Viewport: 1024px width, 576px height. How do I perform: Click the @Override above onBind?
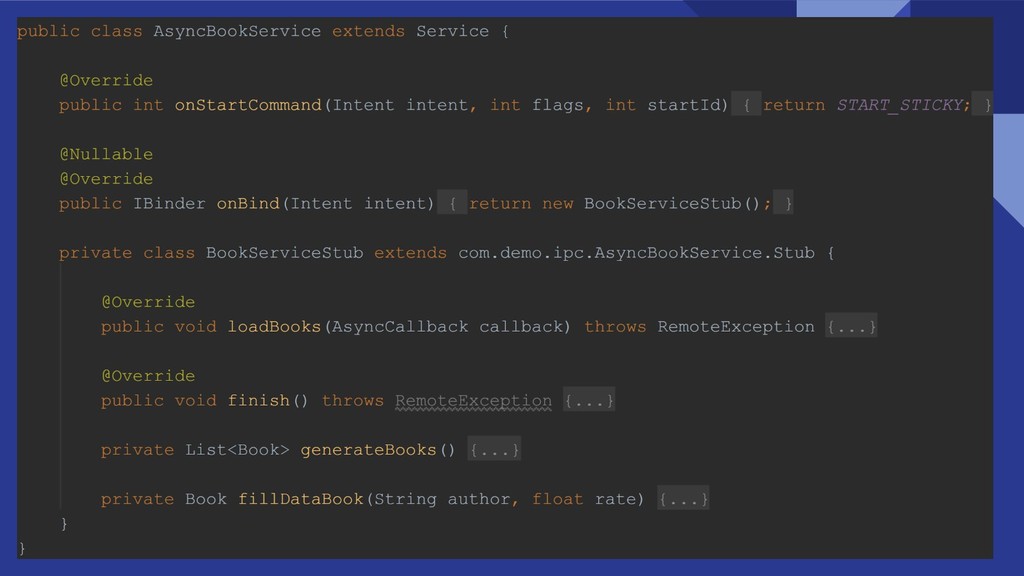pos(106,179)
